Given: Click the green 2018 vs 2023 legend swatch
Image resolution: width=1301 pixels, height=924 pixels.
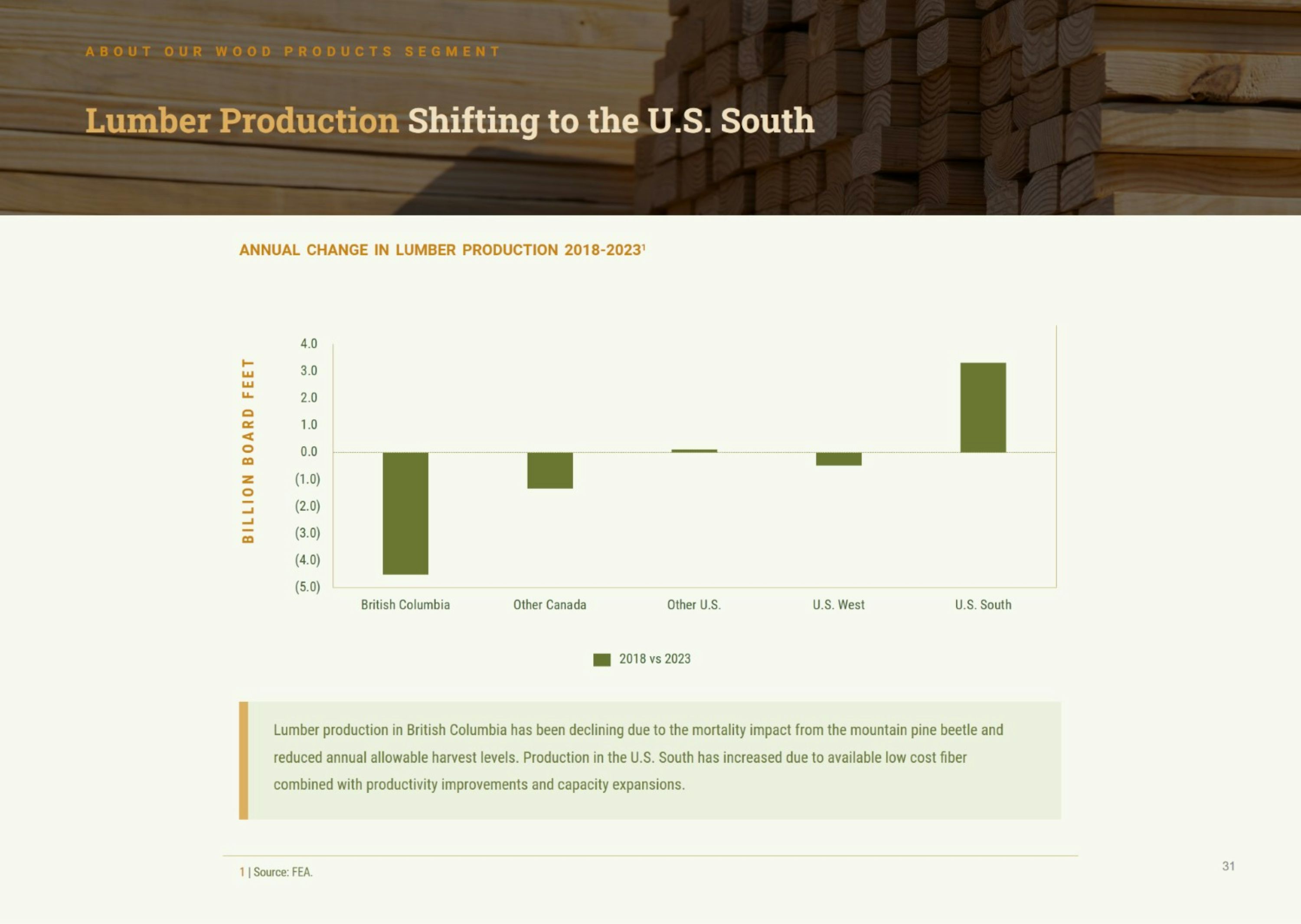Looking at the screenshot, I should point(601,660).
